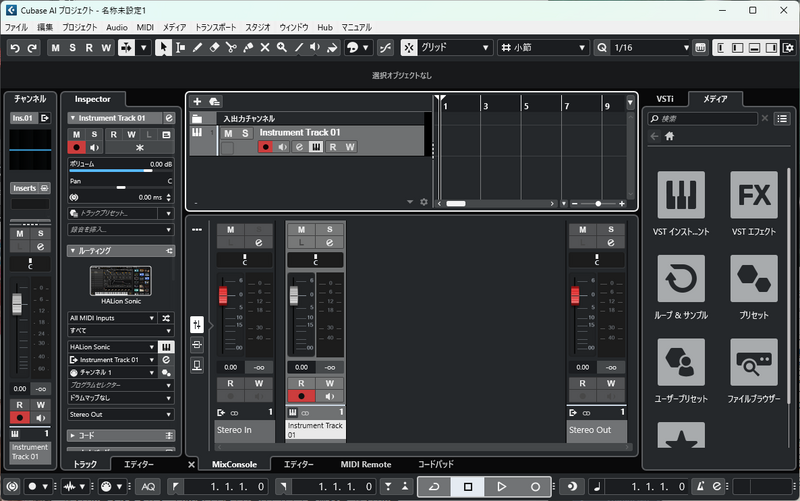Open All MIDI Inputs dropdown
Image resolution: width=800 pixels, height=501 pixels.
click(x=112, y=318)
